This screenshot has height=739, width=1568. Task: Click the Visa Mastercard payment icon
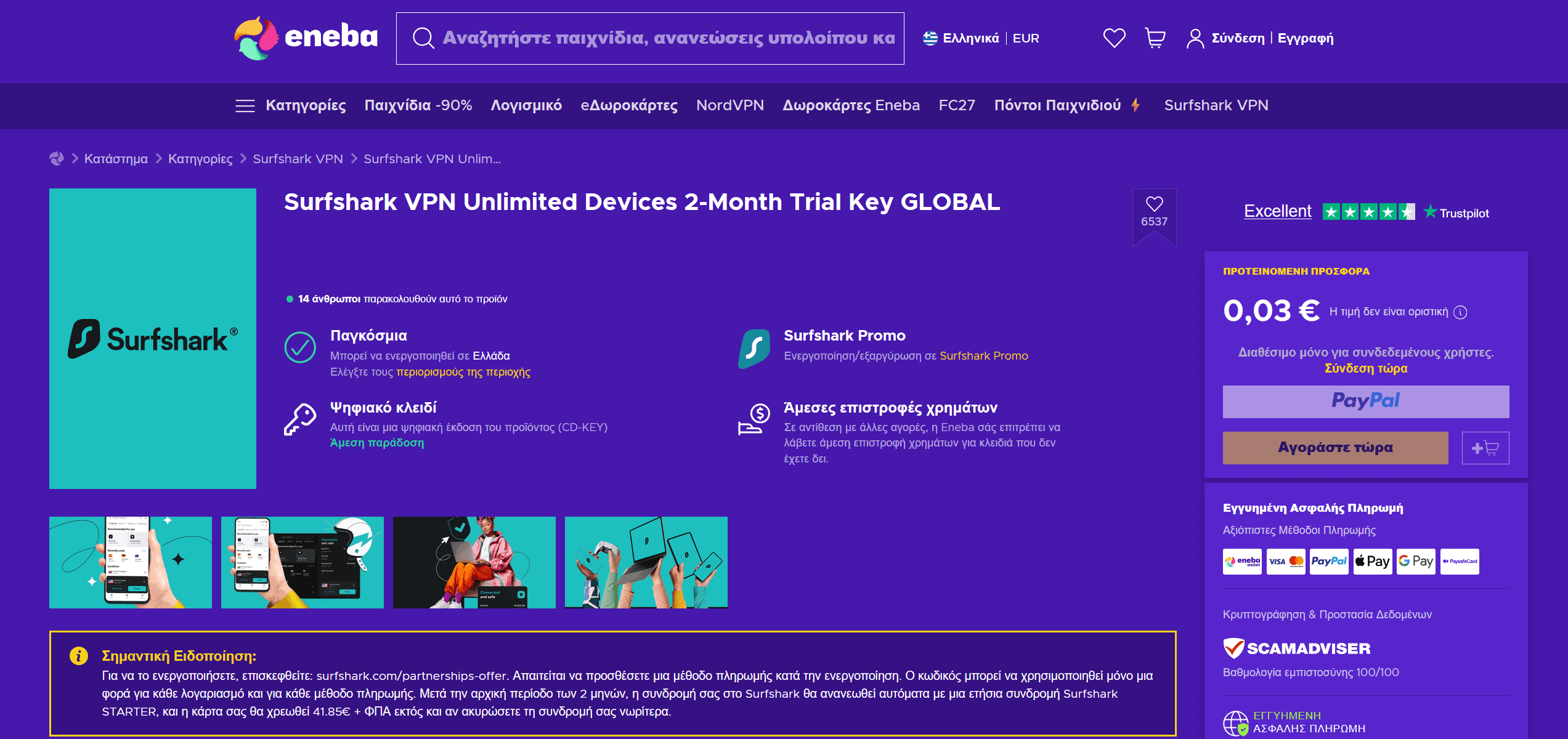(1286, 562)
